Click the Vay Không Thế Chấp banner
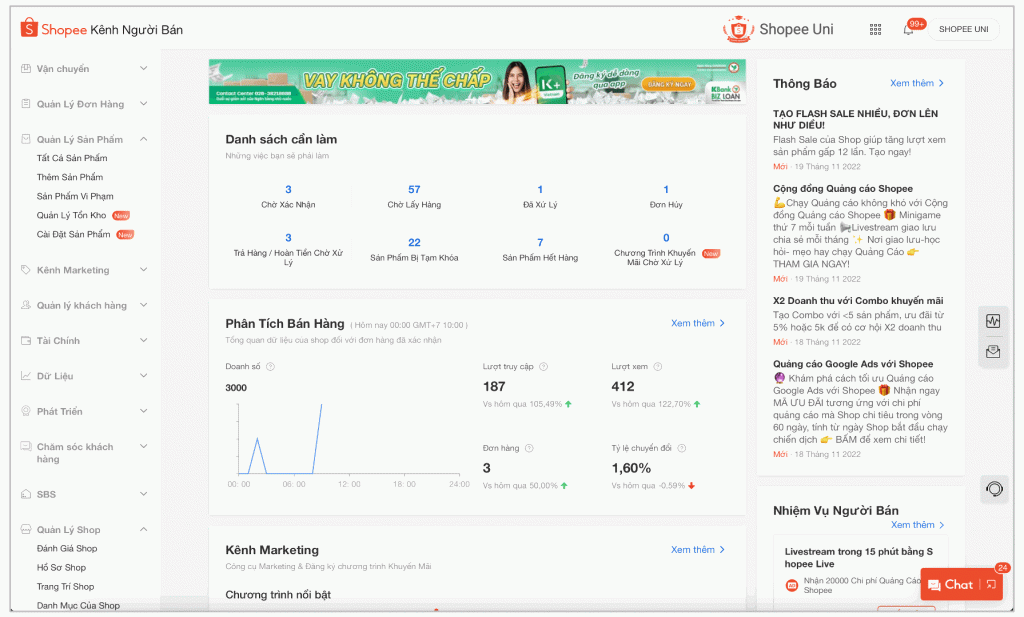The height and width of the screenshot is (617, 1024). (477, 82)
